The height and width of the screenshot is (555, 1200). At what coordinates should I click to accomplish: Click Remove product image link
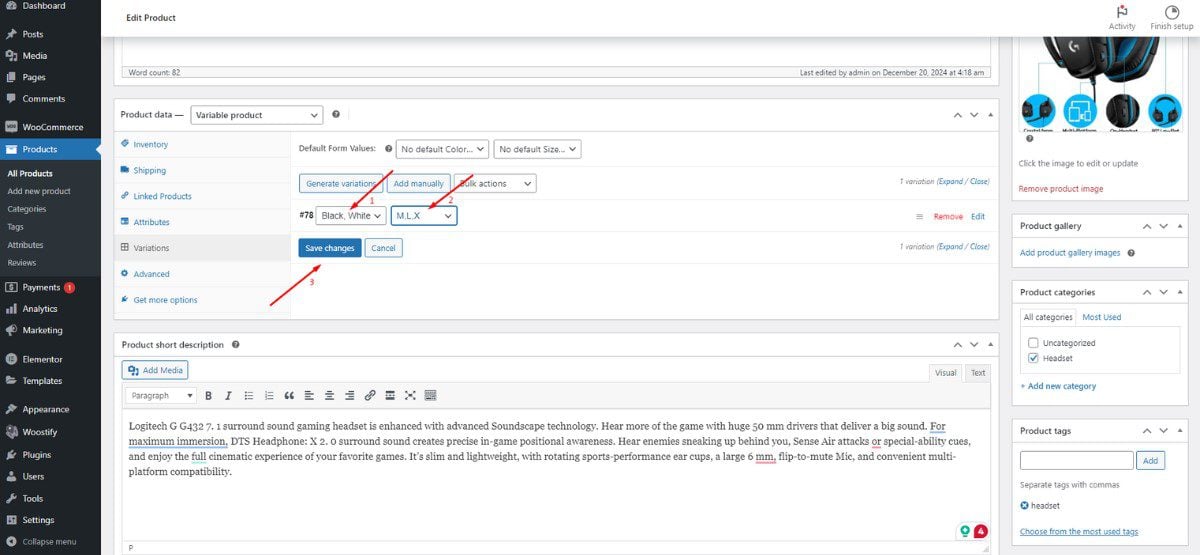[1060, 189]
